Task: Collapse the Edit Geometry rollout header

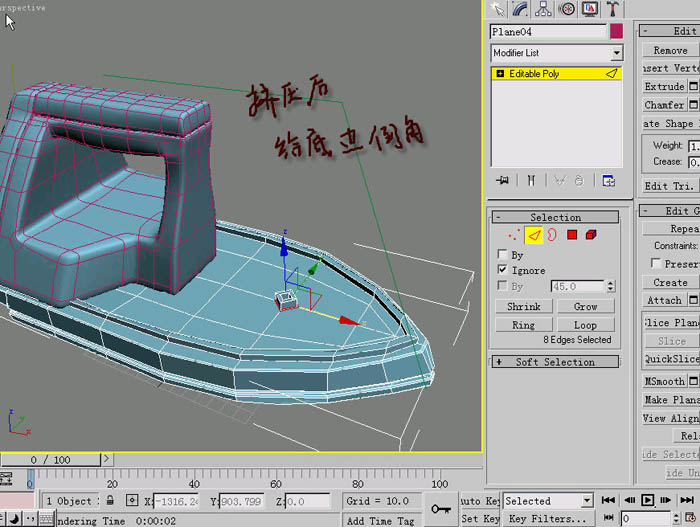Action: pyautogui.click(x=670, y=211)
